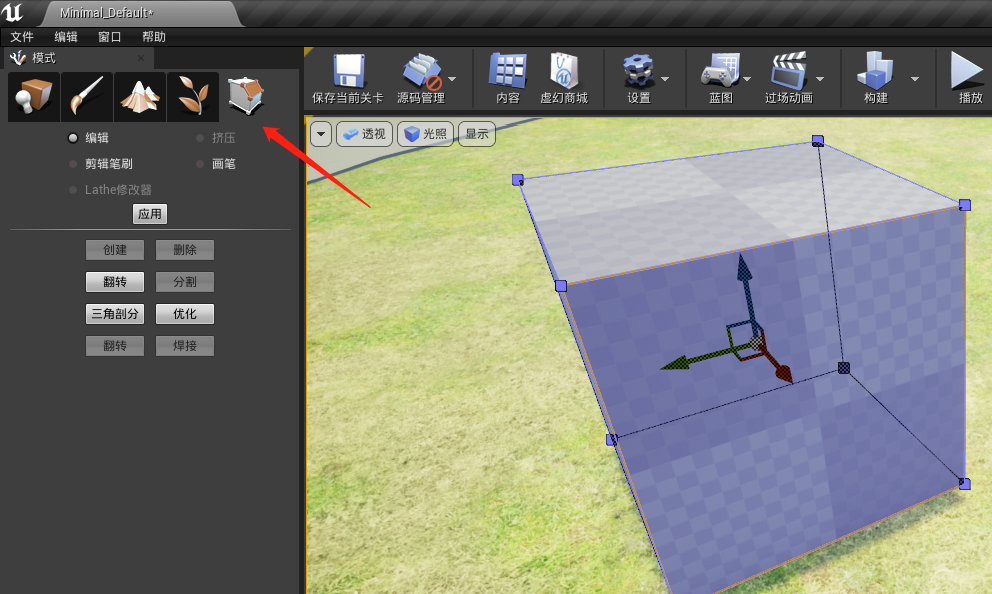Open 源码管理 source control
The image size is (992, 594).
pos(421,79)
